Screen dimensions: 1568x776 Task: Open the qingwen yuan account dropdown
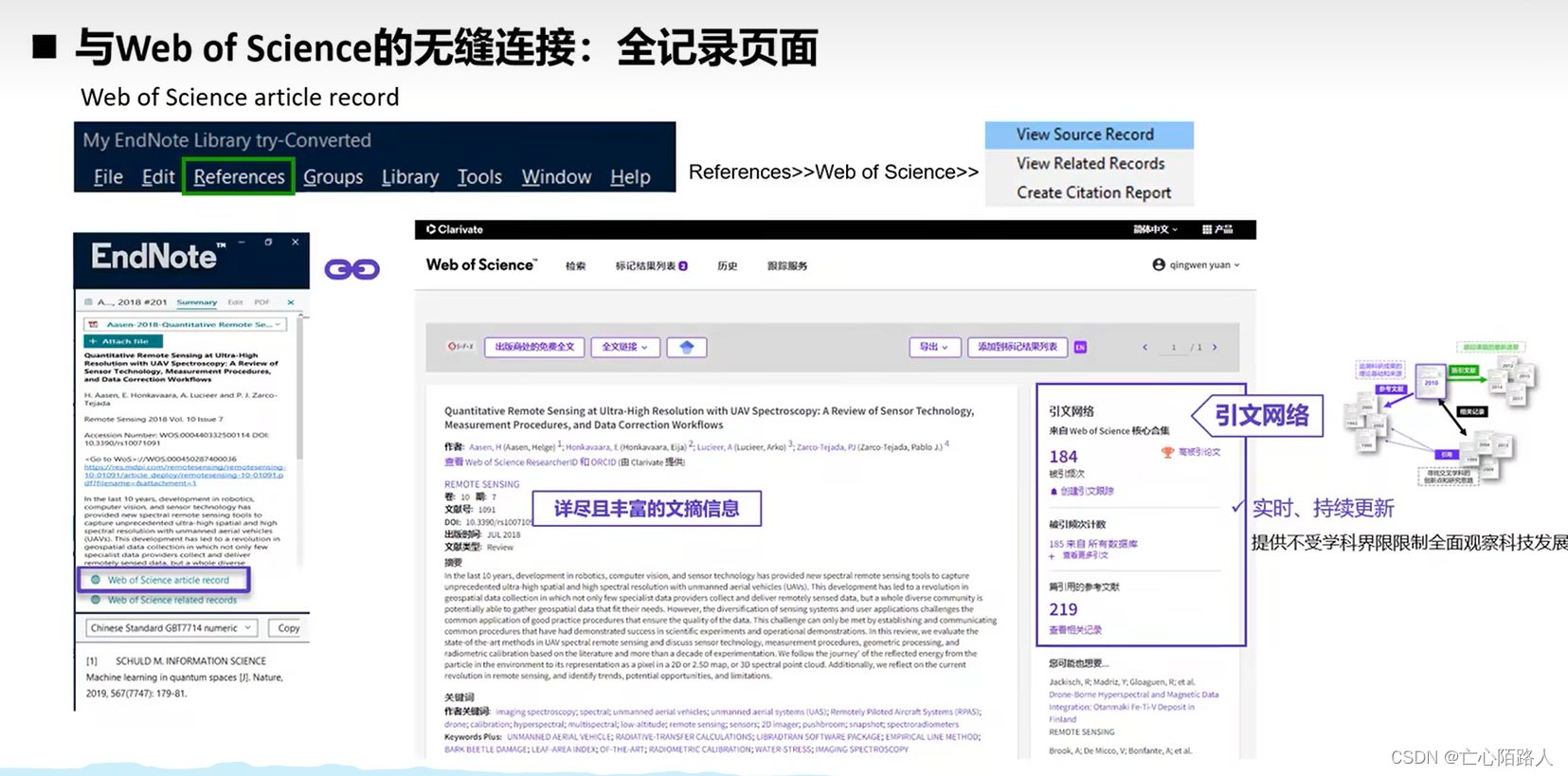pyautogui.click(x=1196, y=265)
